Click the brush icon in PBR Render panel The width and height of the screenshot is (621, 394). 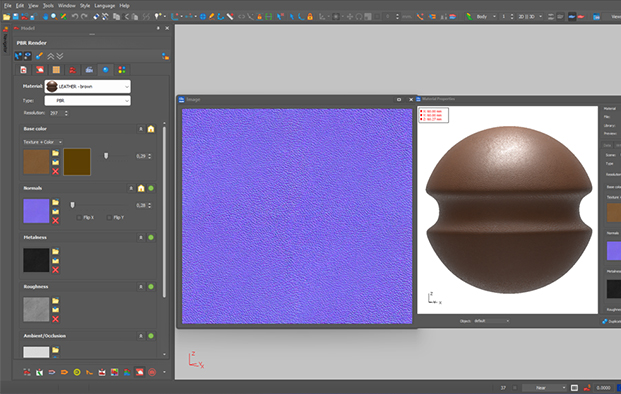(39, 56)
